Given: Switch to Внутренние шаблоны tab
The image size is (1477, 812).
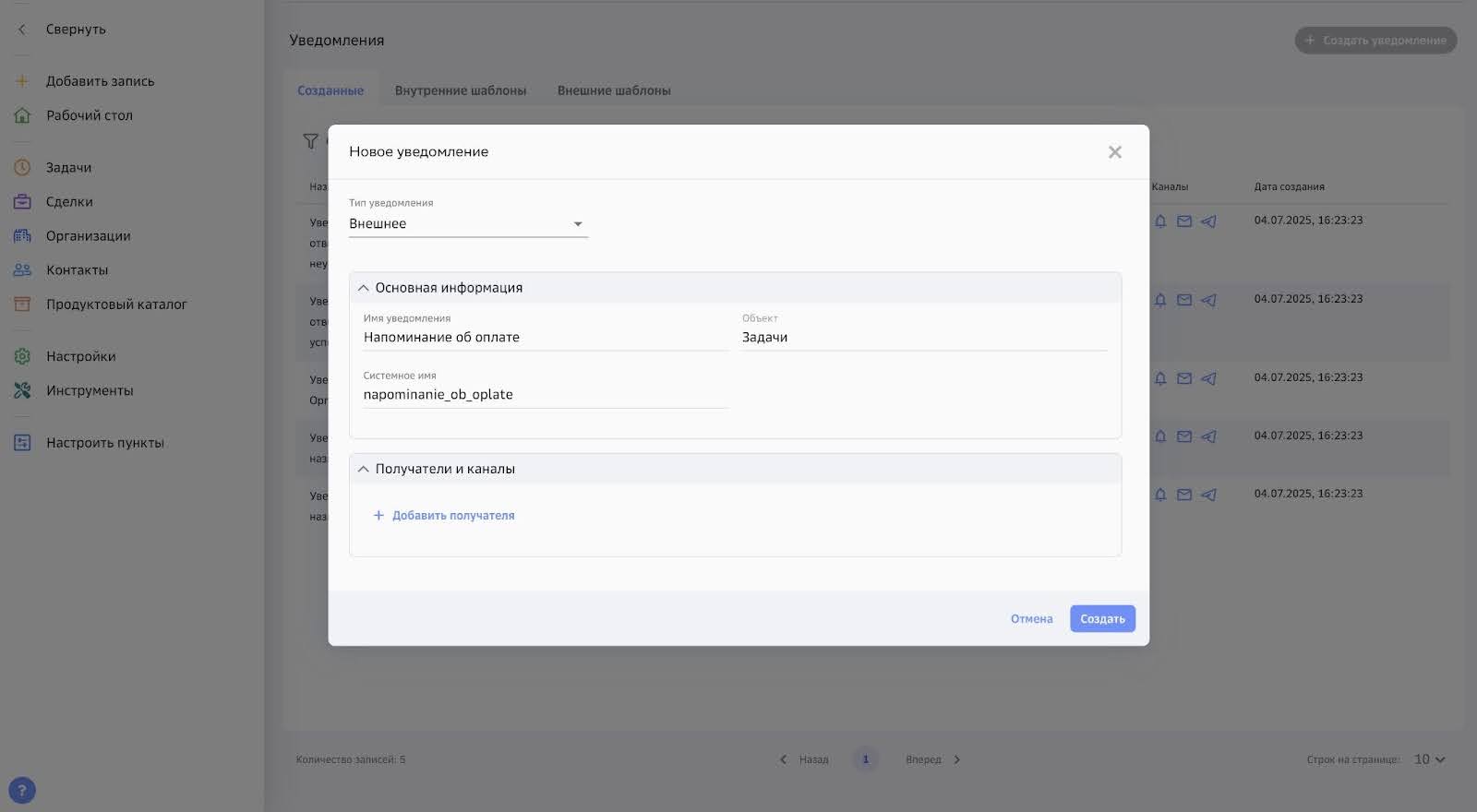Looking at the screenshot, I should [460, 90].
